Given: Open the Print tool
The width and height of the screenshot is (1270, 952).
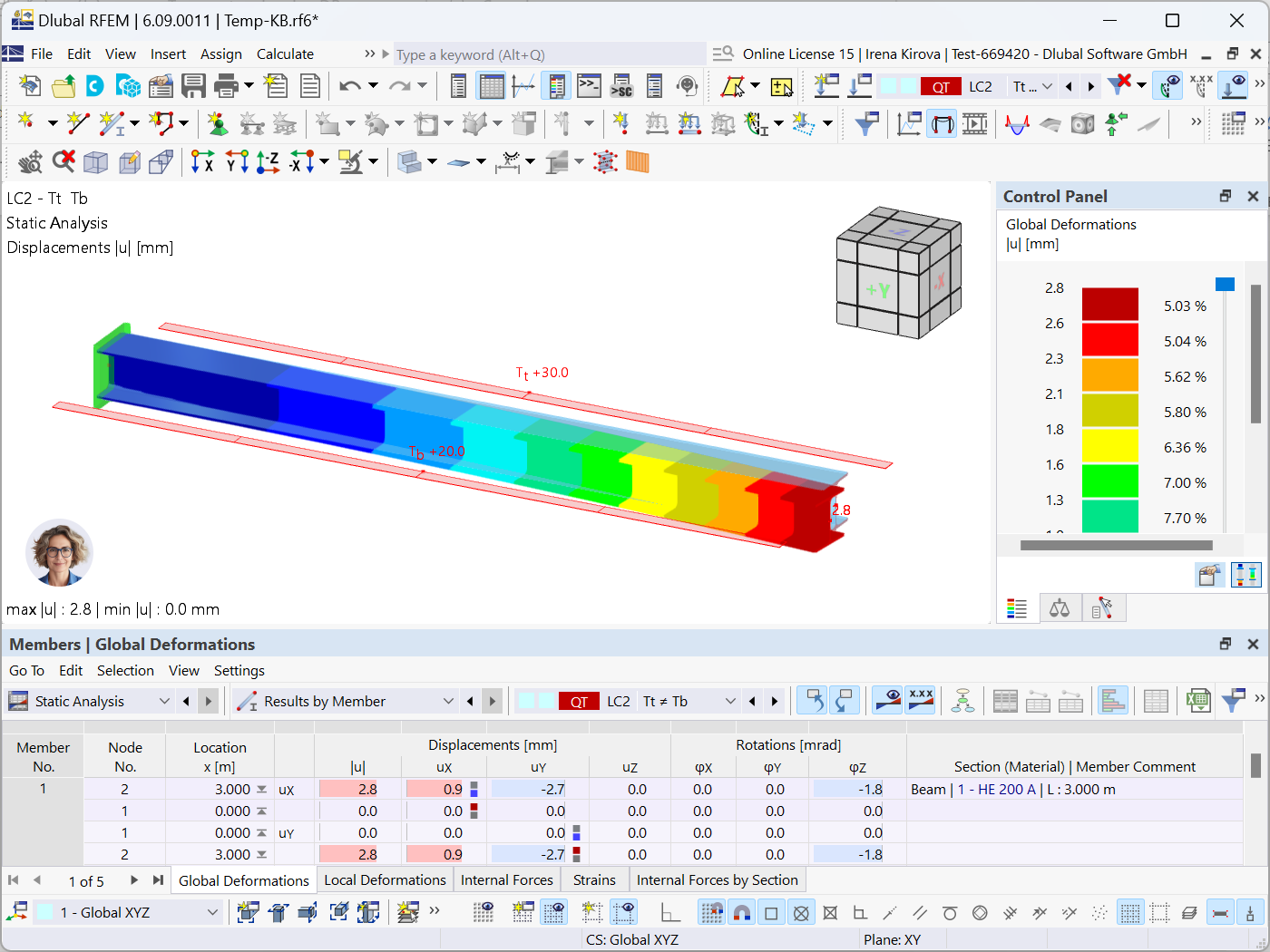Looking at the screenshot, I should (x=227, y=86).
